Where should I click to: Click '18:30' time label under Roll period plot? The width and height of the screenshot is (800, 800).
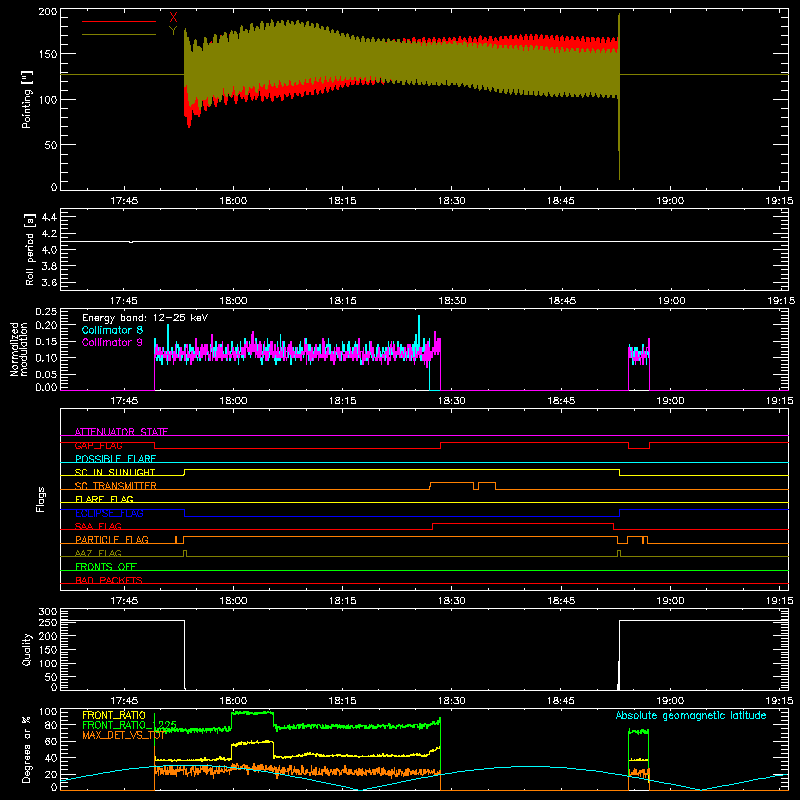pyautogui.click(x=452, y=301)
